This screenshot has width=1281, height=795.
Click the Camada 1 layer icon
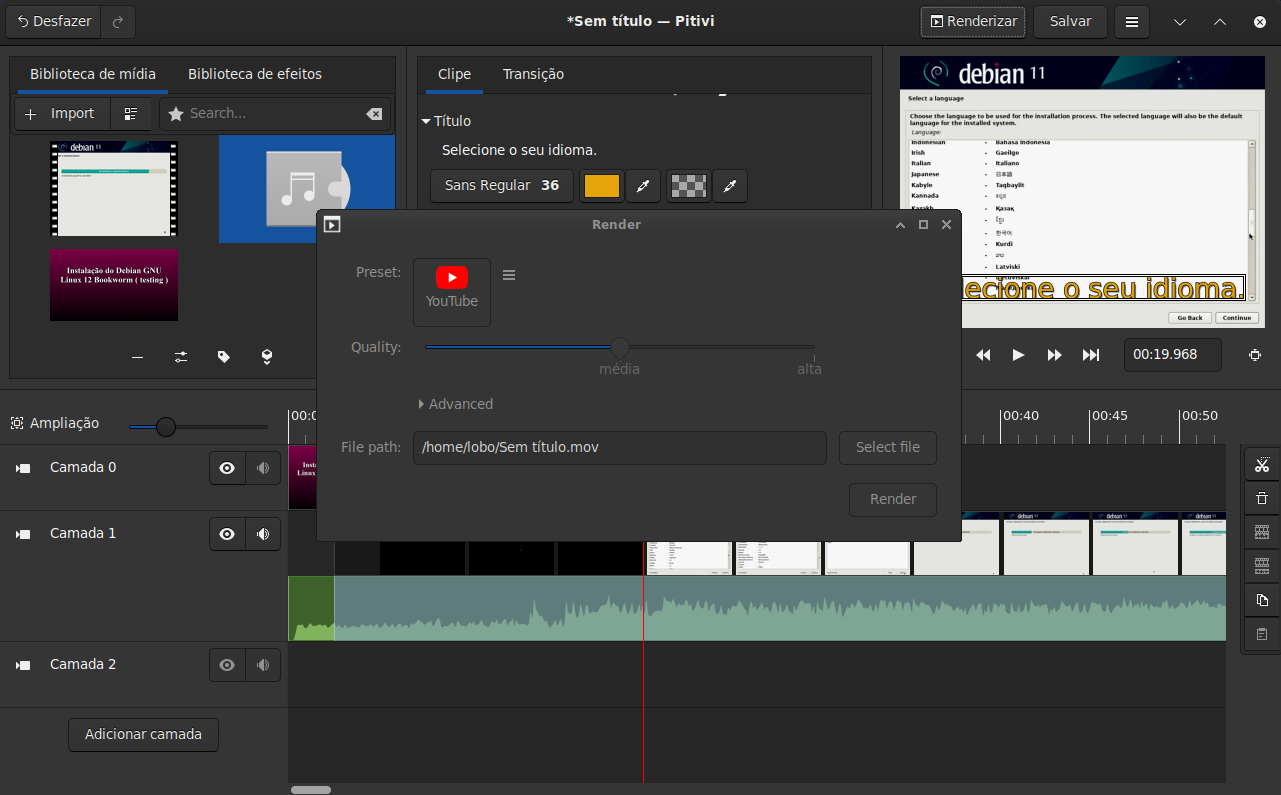tap(23, 534)
